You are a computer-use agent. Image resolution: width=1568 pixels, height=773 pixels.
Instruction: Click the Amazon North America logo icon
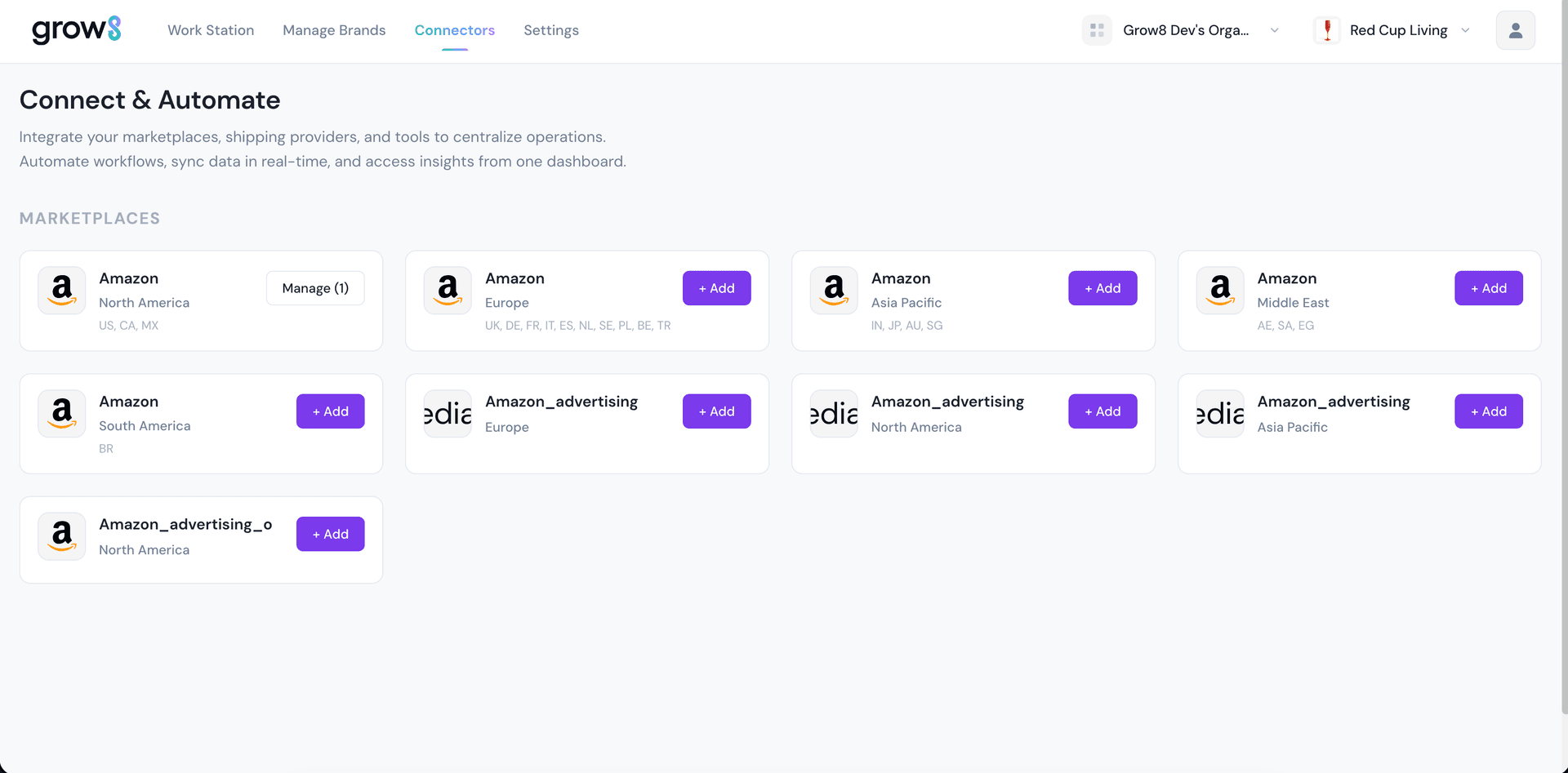tap(62, 290)
